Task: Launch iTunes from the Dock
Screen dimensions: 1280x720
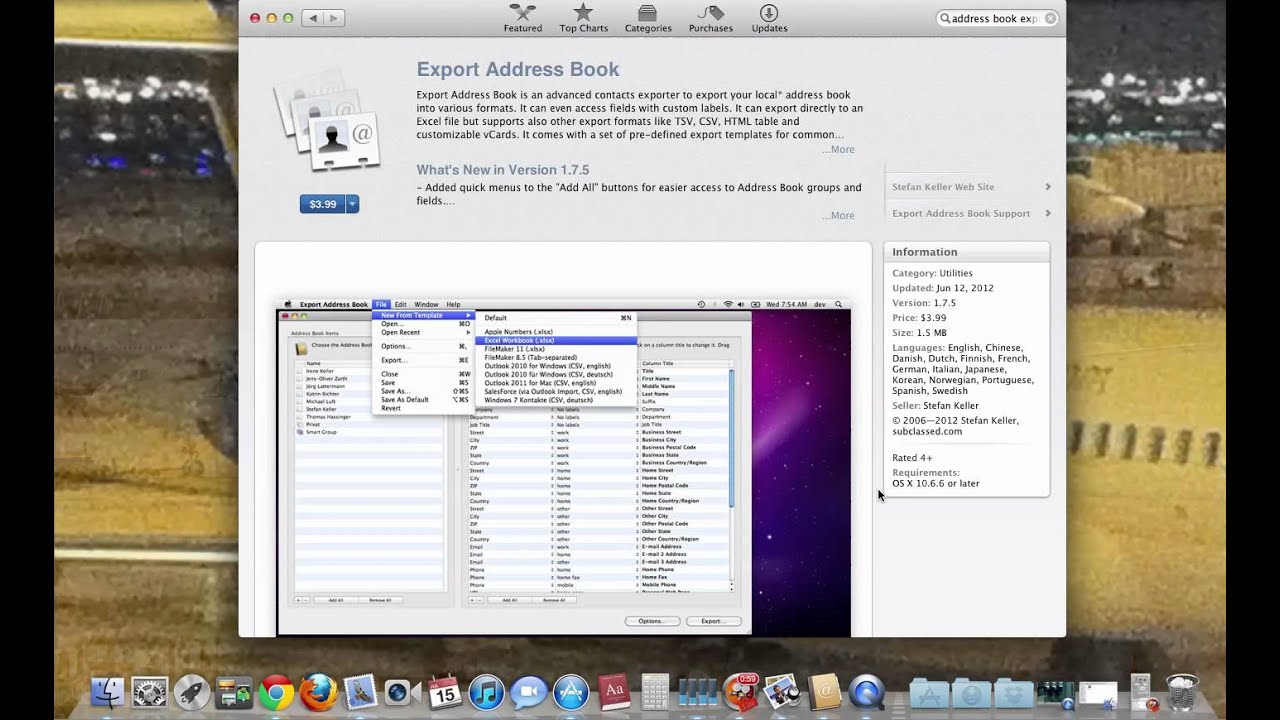Action: pyautogui.click(x=487, y=692)
